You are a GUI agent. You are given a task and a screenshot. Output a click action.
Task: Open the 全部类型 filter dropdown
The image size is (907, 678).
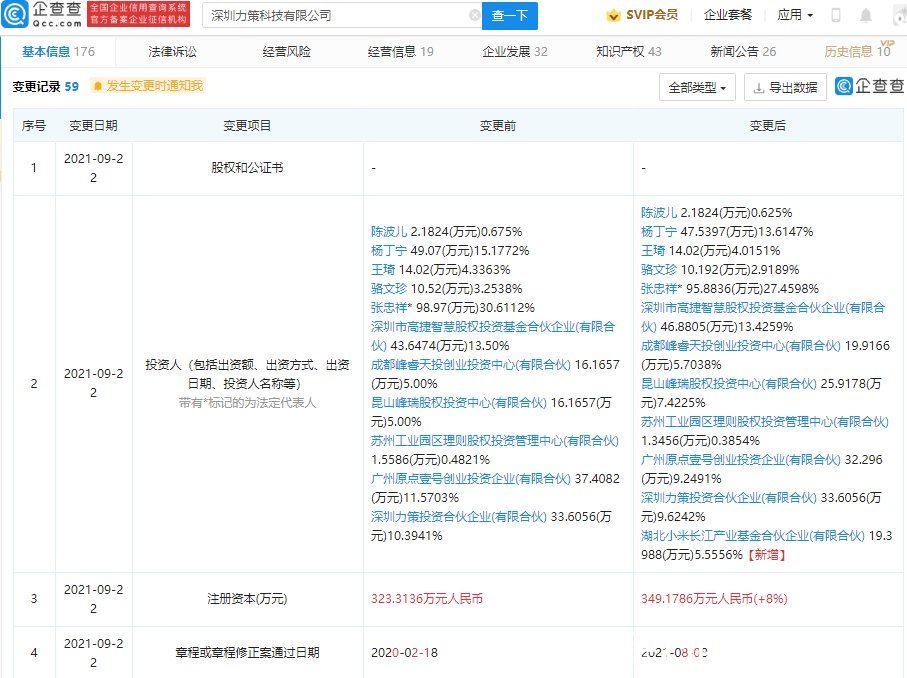697,88
